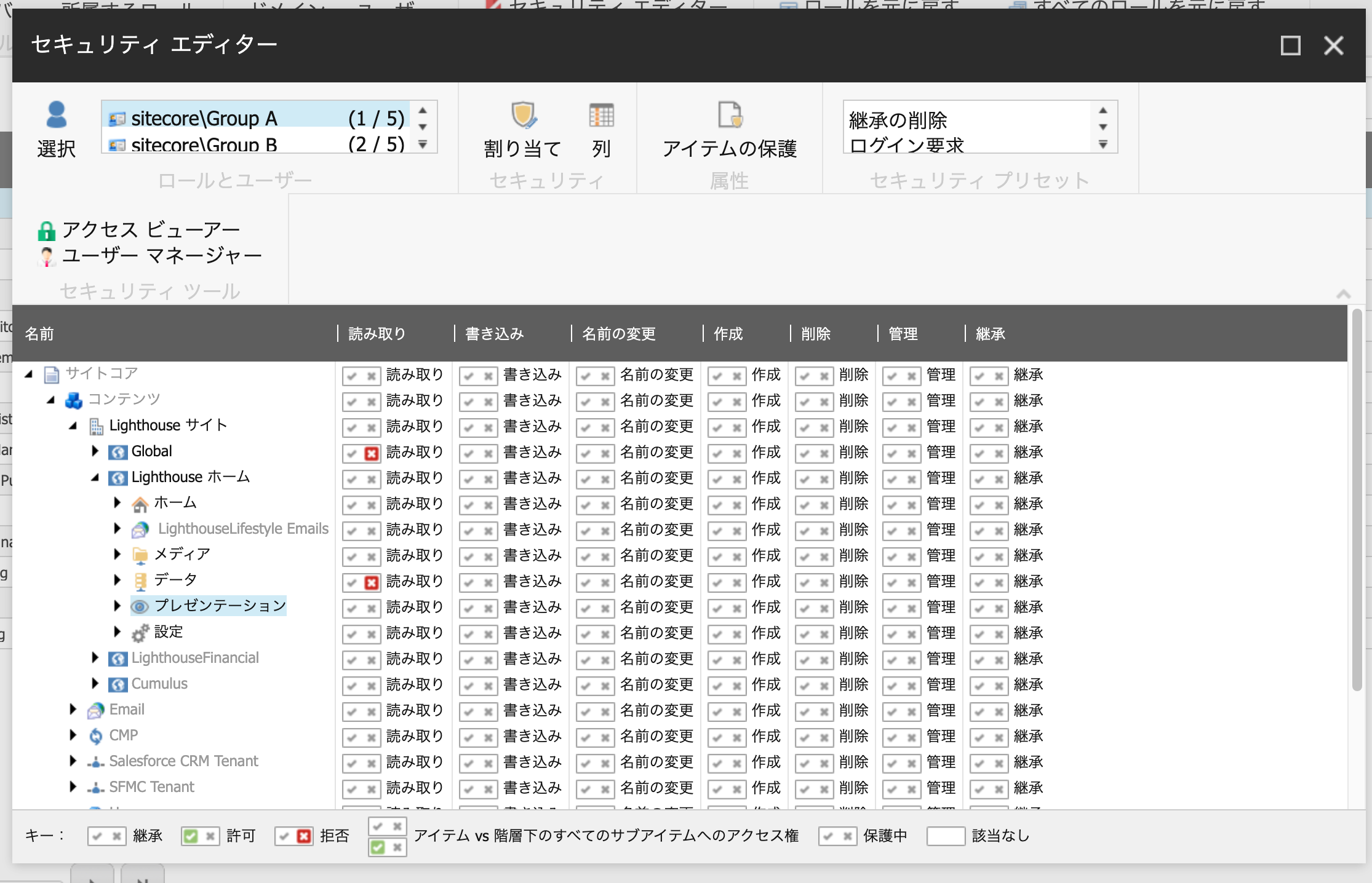Viewport: 1372px width, 883px height.
Task: Toggle 削除 permission for 設定
Action: 815,634
